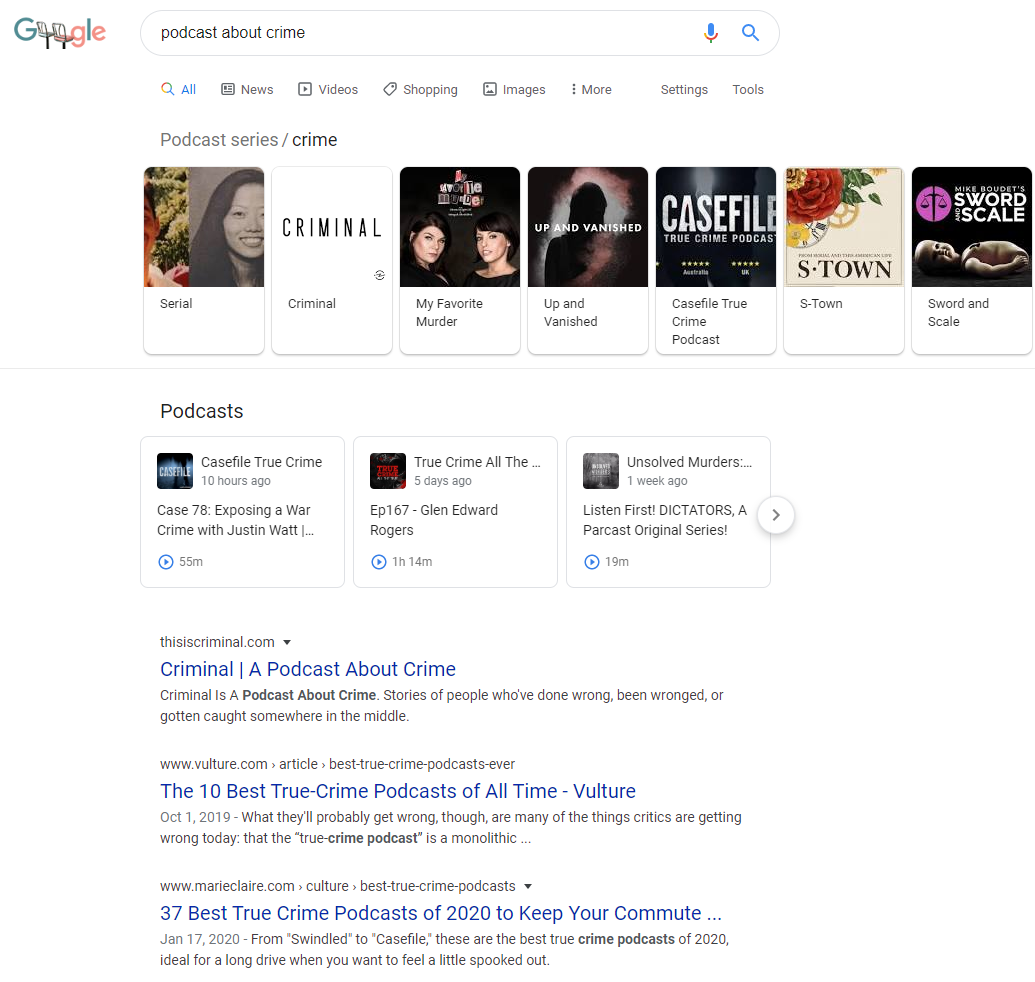The width and height of the screenshot is (1035, 982).
Task: Click the microphone voice search icon
Action: [711, 33]
